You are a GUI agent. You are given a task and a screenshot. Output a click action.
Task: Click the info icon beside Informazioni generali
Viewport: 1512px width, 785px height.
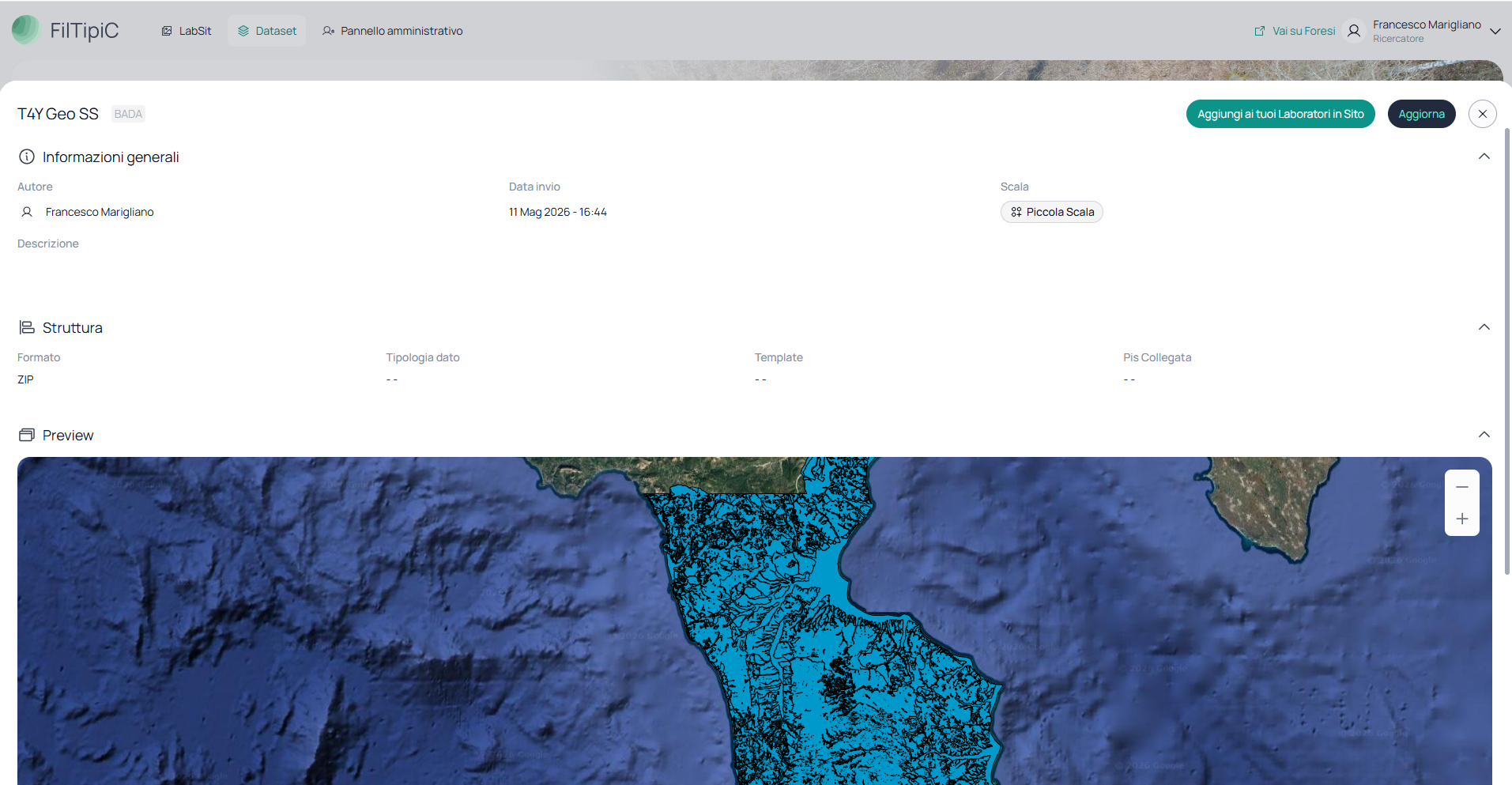click(x=27, y=157)
